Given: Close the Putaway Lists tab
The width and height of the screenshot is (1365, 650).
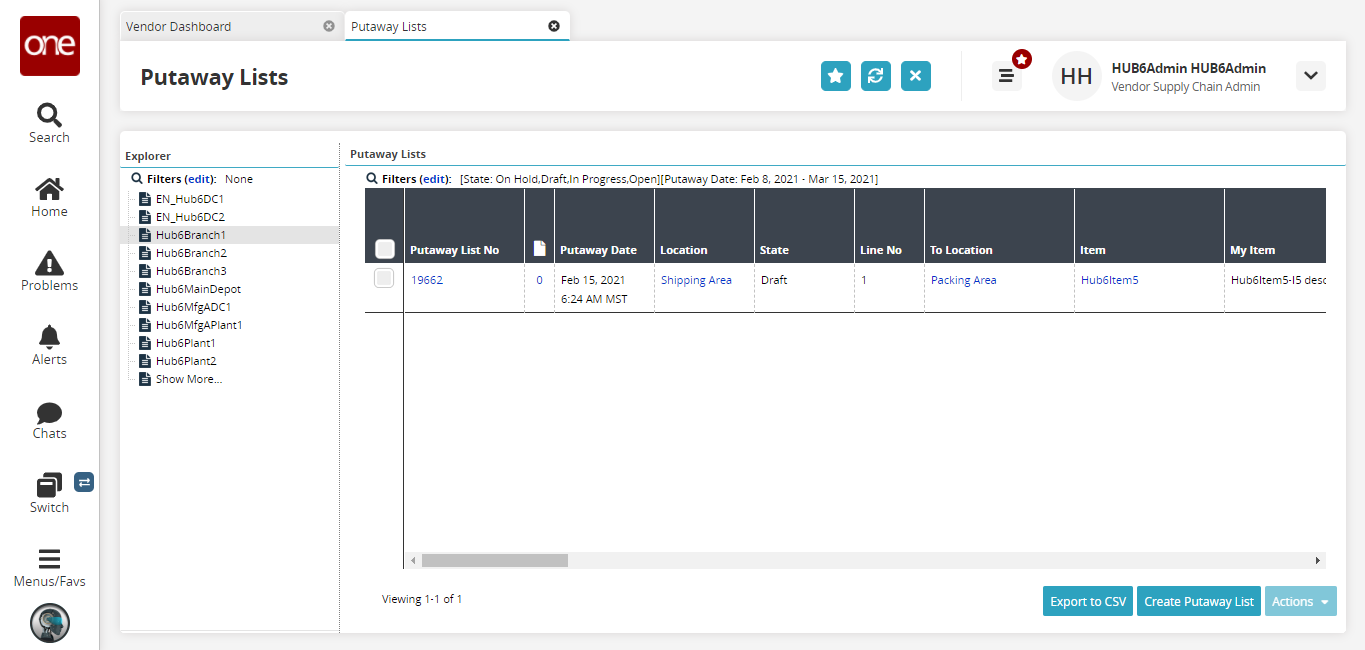Looking at the screenshot, I should tap(554, 26).
